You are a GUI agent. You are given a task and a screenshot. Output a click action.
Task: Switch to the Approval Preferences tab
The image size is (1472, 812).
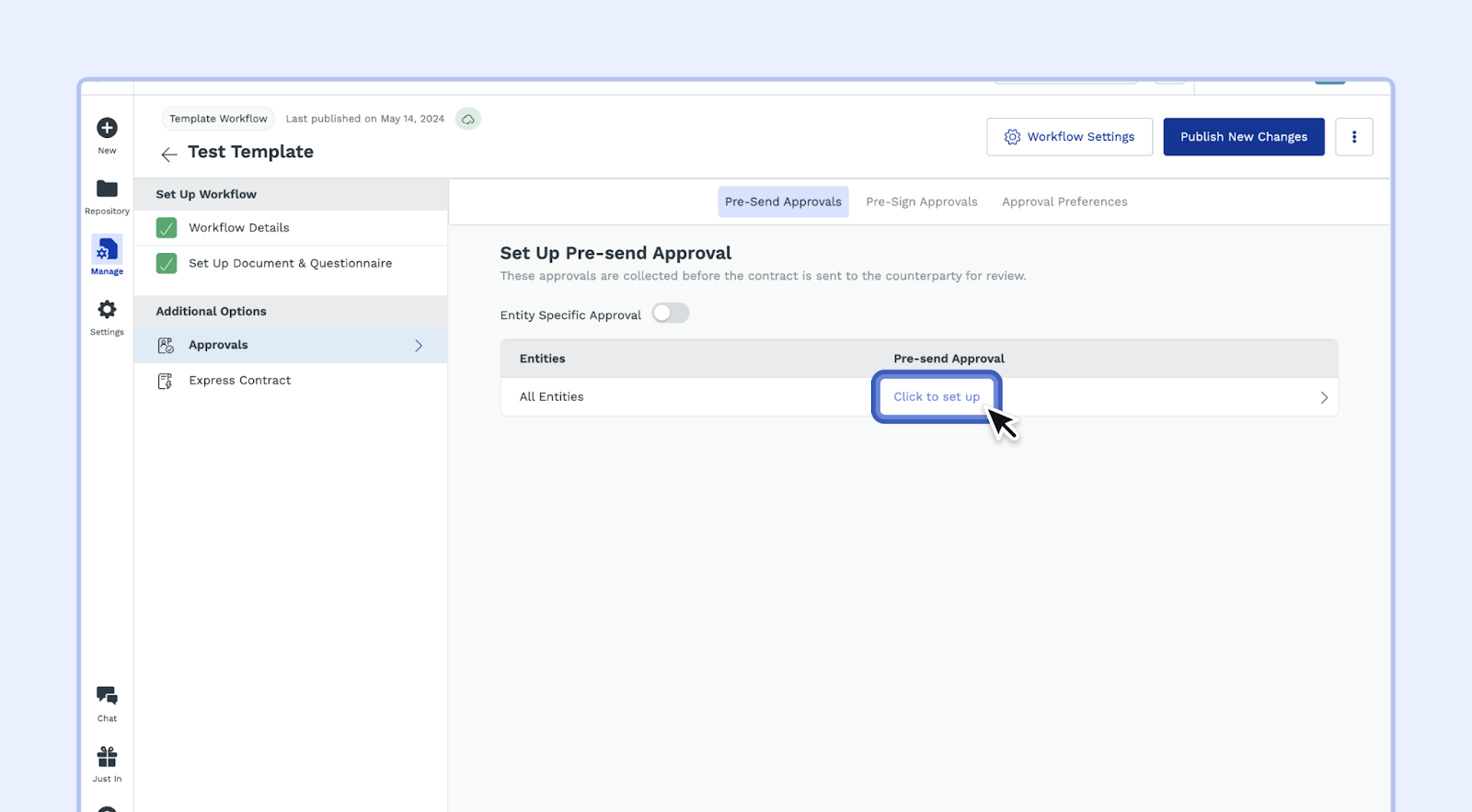click(x=1064, y=202)
